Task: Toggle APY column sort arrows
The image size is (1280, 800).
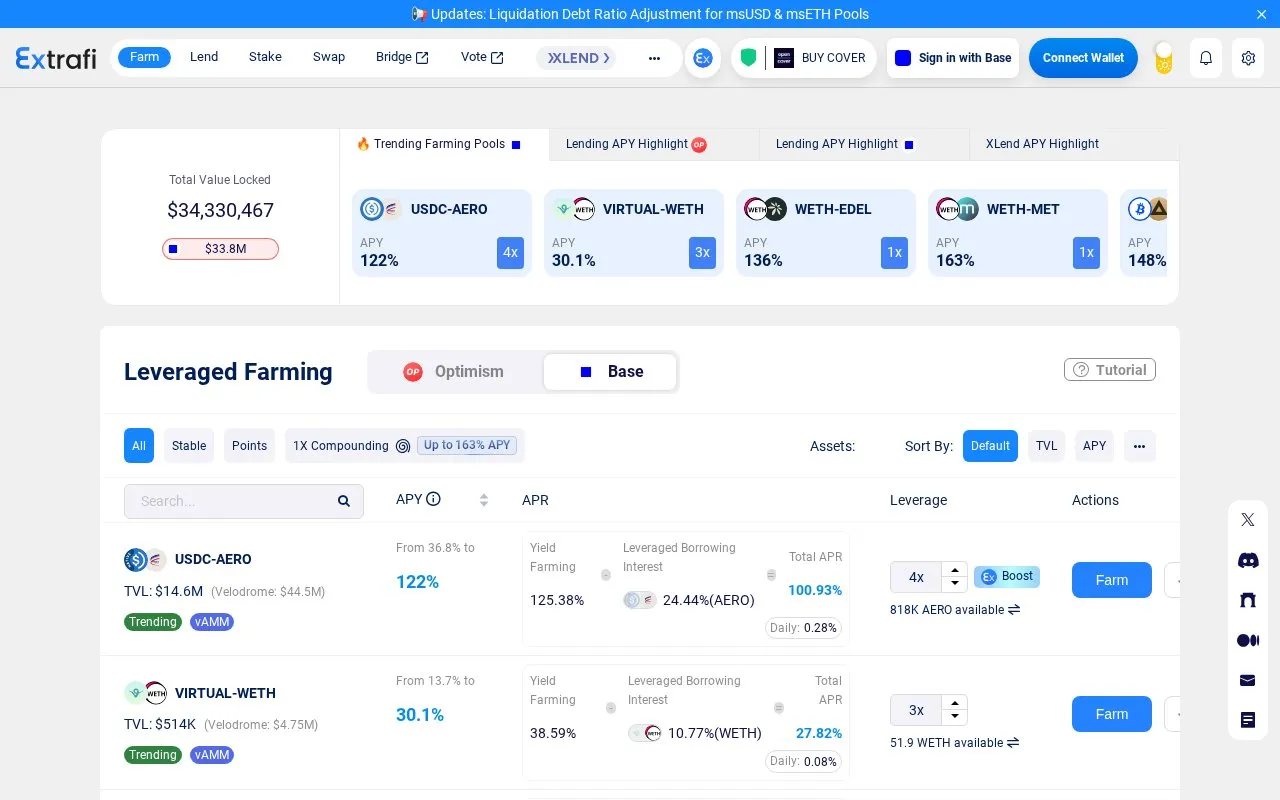Action: pos(484,500)
